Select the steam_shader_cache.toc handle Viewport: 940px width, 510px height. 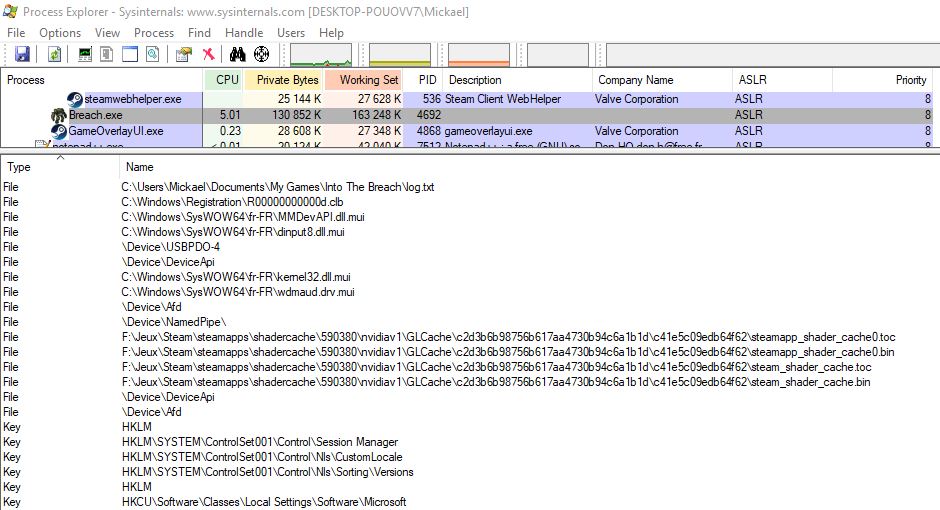(x=496, y=367)
